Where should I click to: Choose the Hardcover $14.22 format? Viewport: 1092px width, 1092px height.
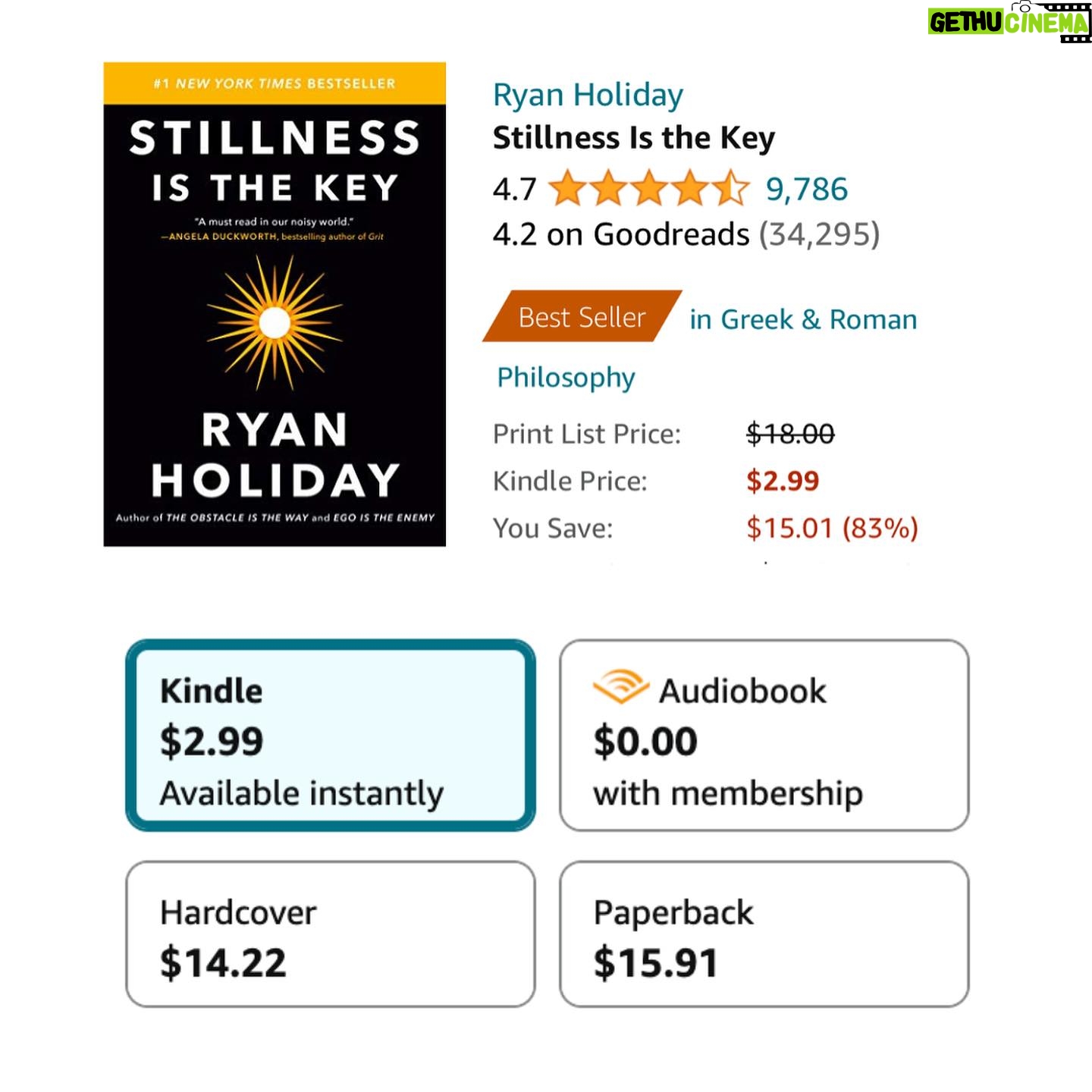[x=331, y=934]
